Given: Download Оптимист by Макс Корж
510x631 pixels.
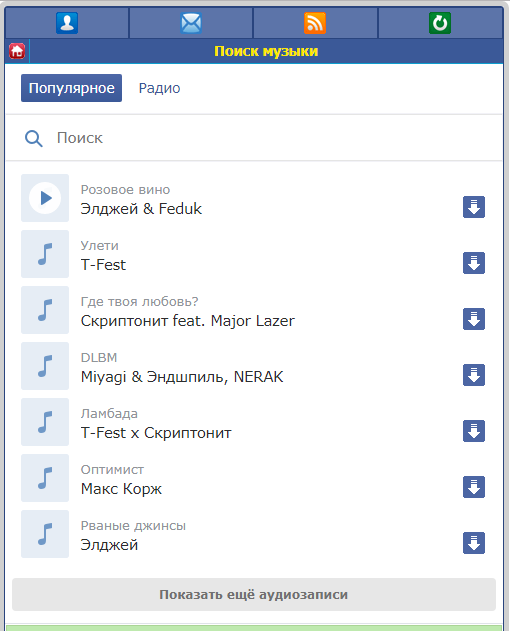Looking at the screenshot, I should 474,487.
